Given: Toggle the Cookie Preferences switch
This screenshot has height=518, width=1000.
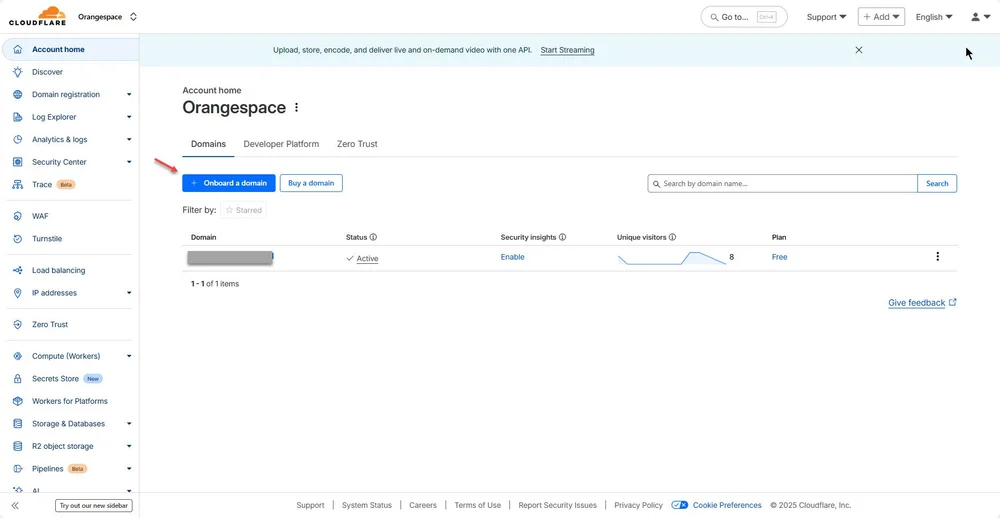Looking at the screenshot, I should 679,505.
